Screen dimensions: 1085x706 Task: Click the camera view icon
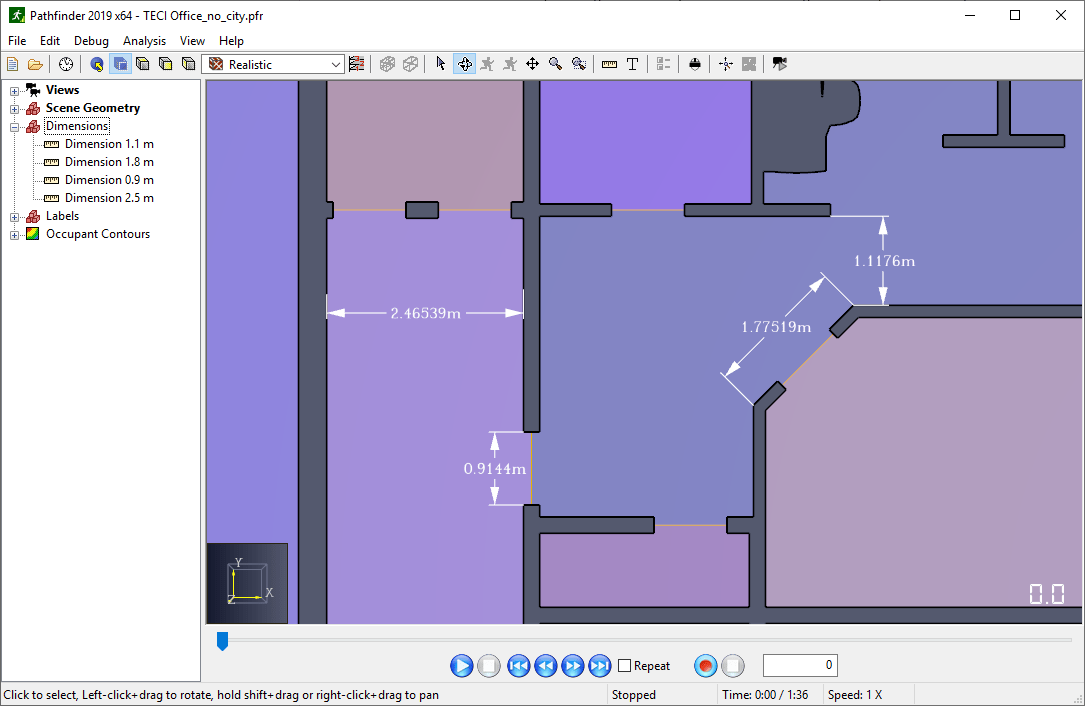tap(780, 64)
